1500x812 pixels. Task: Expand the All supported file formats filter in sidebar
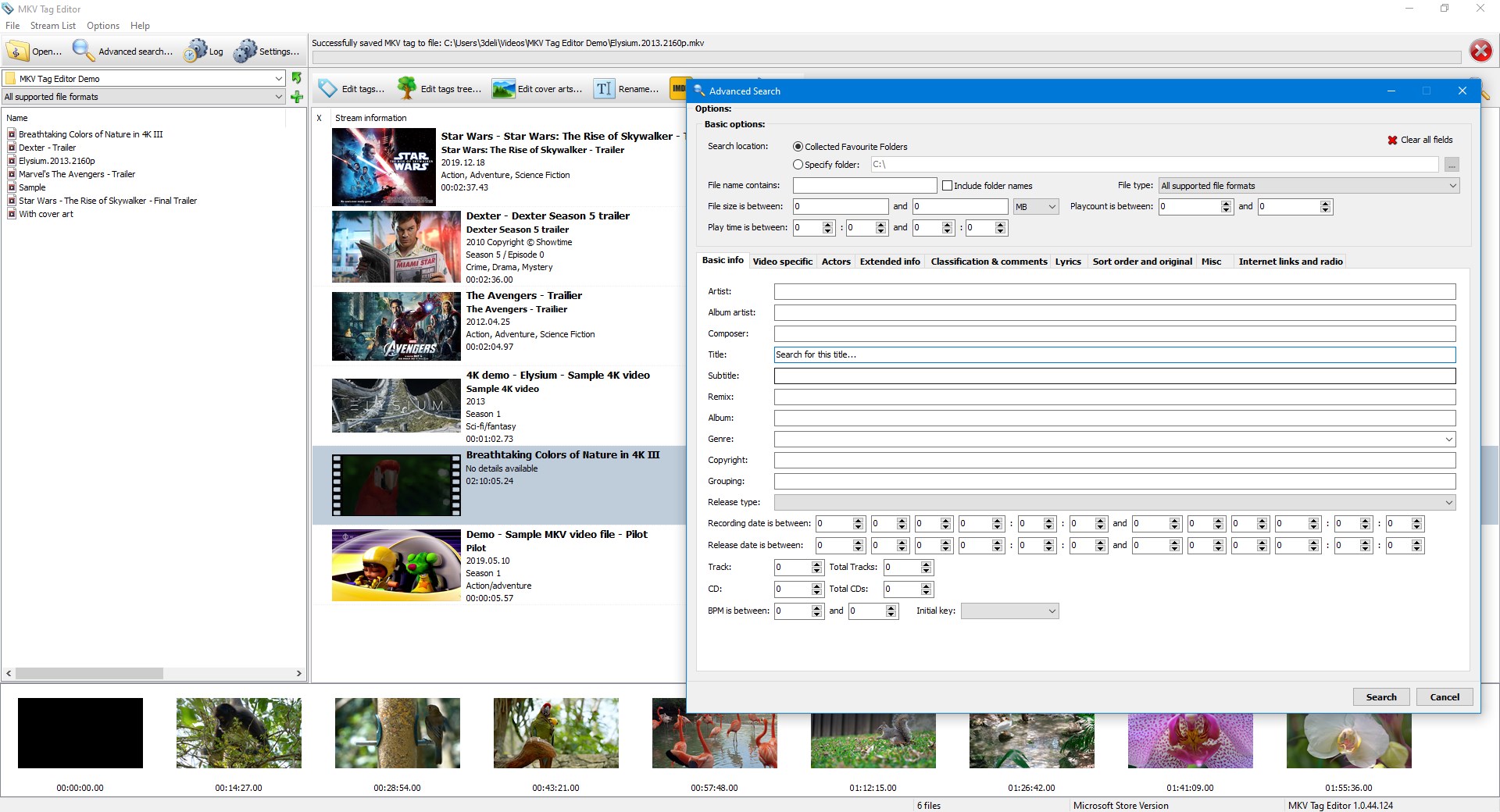[x=279, y=97]
